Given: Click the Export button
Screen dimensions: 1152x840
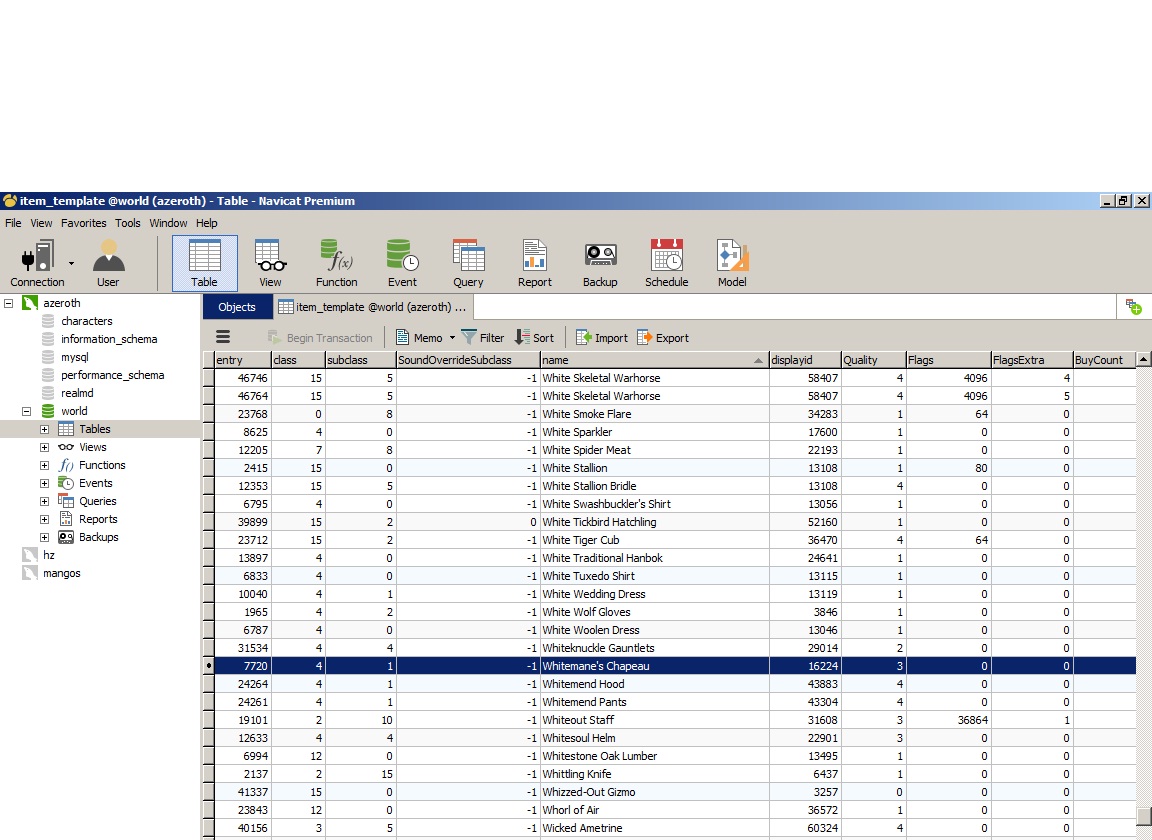Looking at the screenshot, I should point(662,338).
